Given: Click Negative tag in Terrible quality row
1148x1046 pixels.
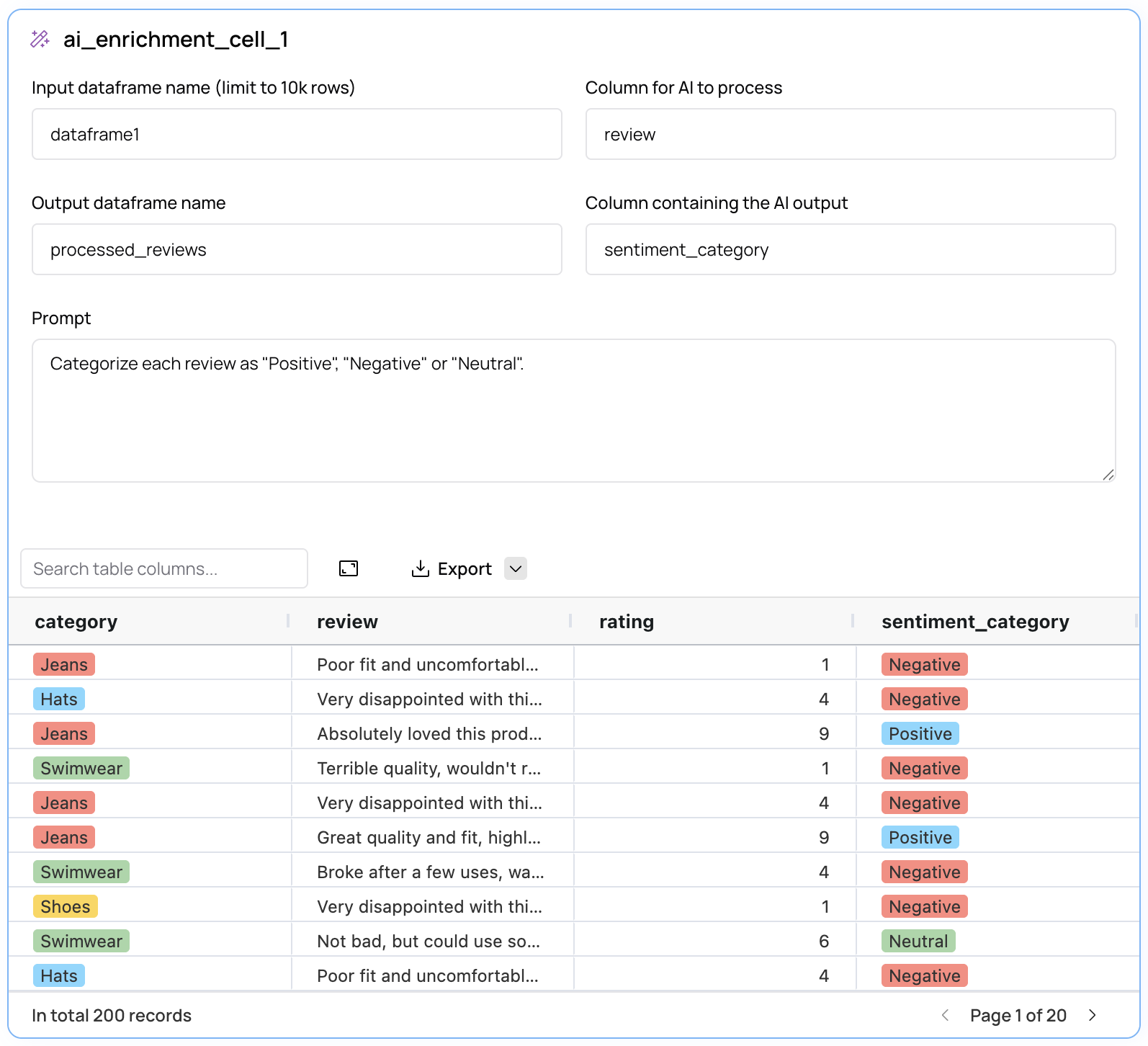Looking at the screenshot, I should pyautogui.click(x=925, y=768).
